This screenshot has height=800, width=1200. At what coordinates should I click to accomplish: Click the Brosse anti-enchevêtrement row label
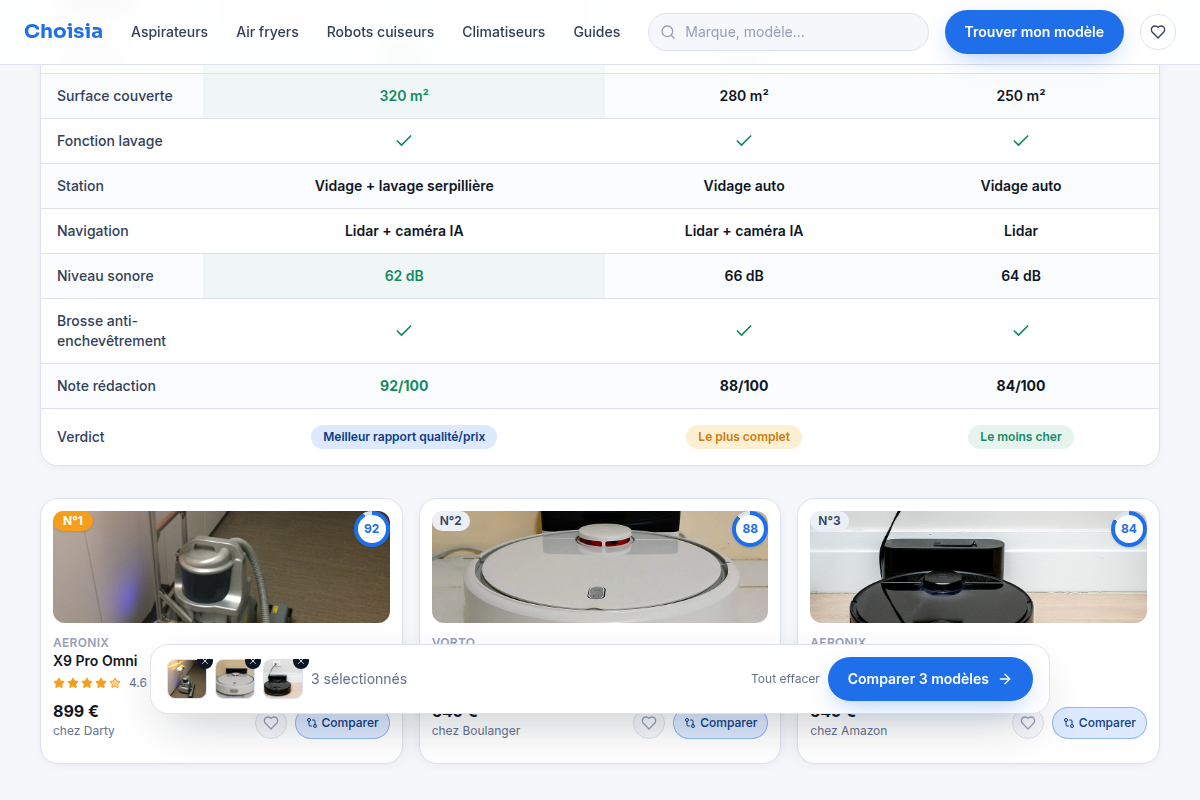112,331
